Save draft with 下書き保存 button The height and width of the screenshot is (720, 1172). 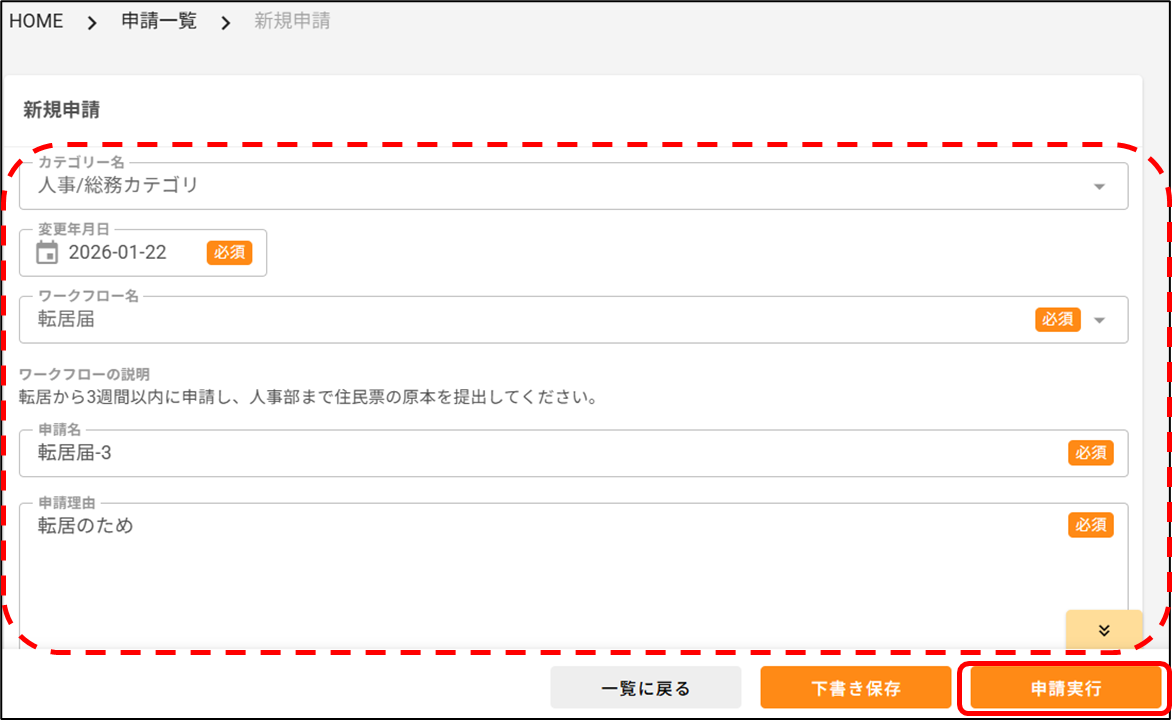coord(855,688)
